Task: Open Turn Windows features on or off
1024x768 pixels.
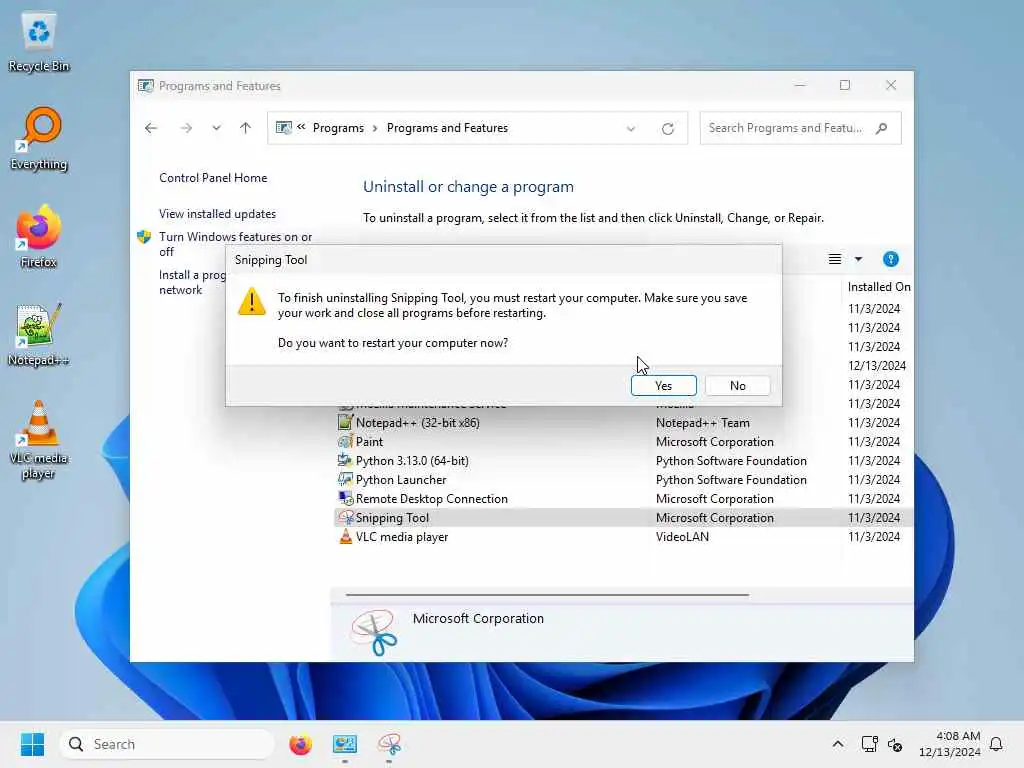Action: coord(235,244)
